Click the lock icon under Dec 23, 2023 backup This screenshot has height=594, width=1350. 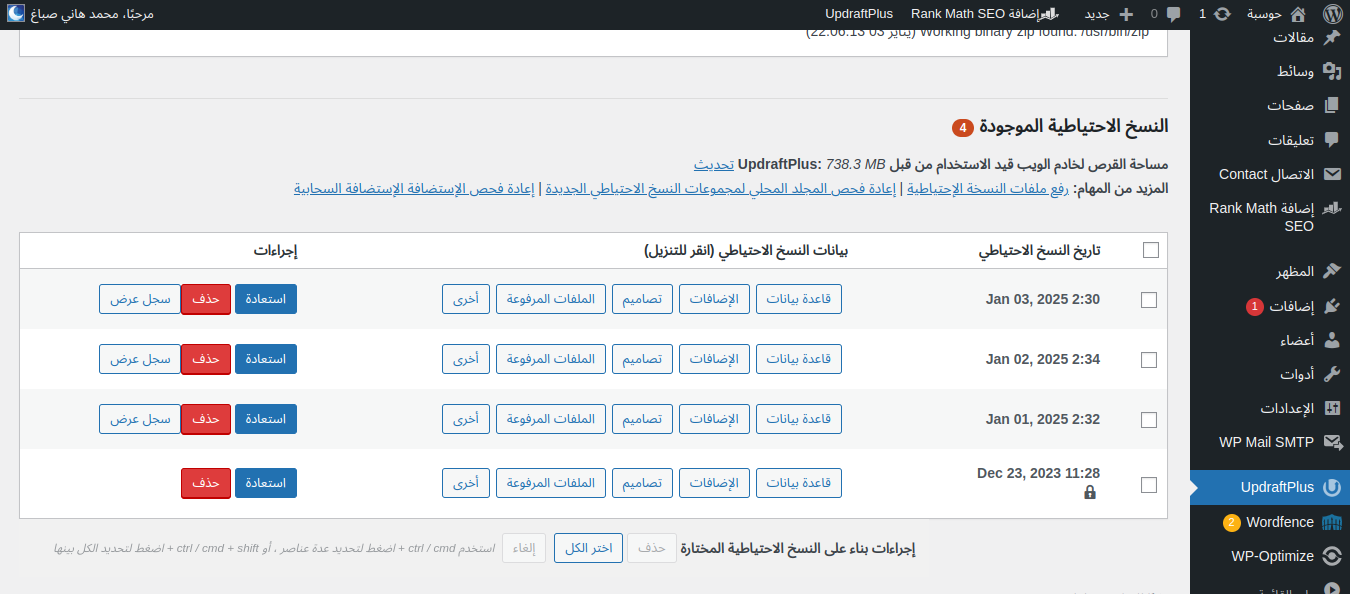point(1090,492)
